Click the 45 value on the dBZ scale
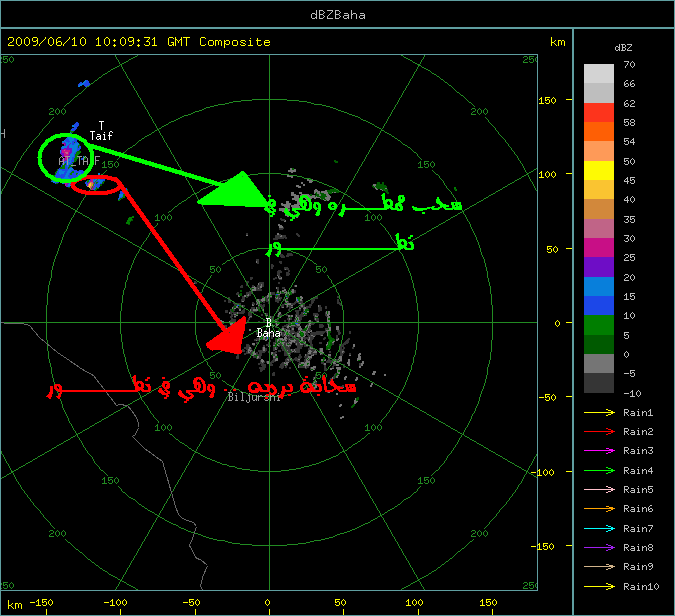675x616 pixels. (x=629, y=180)
